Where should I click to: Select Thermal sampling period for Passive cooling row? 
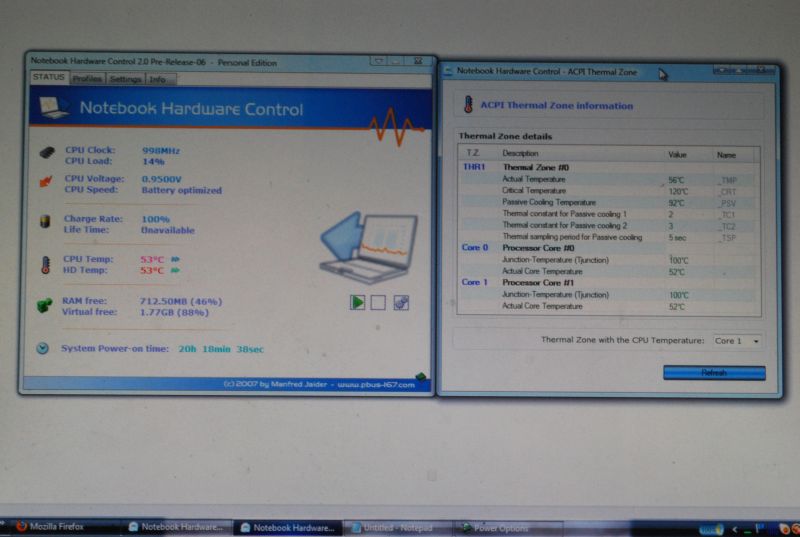[609, 238]
